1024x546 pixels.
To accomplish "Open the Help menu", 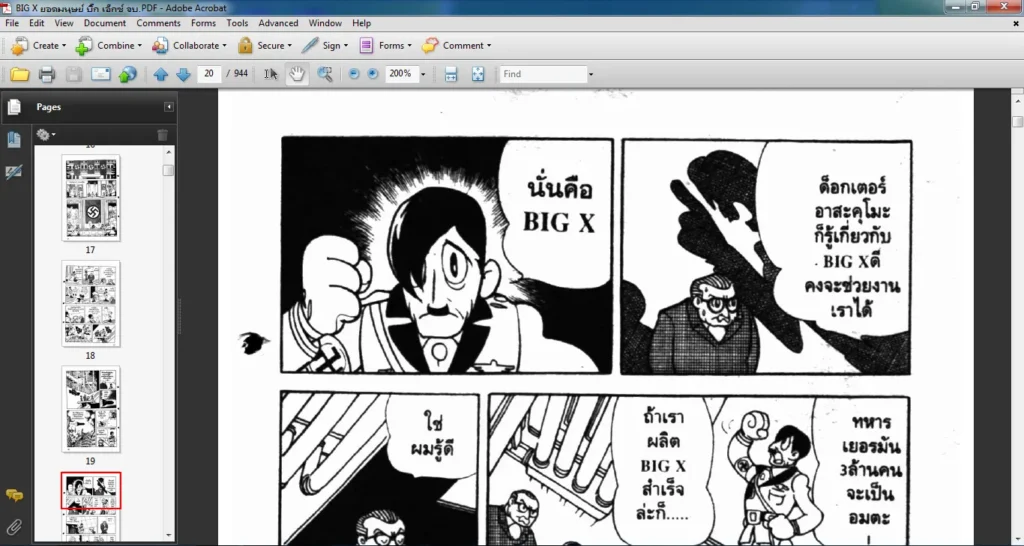I will pos(361,23).
